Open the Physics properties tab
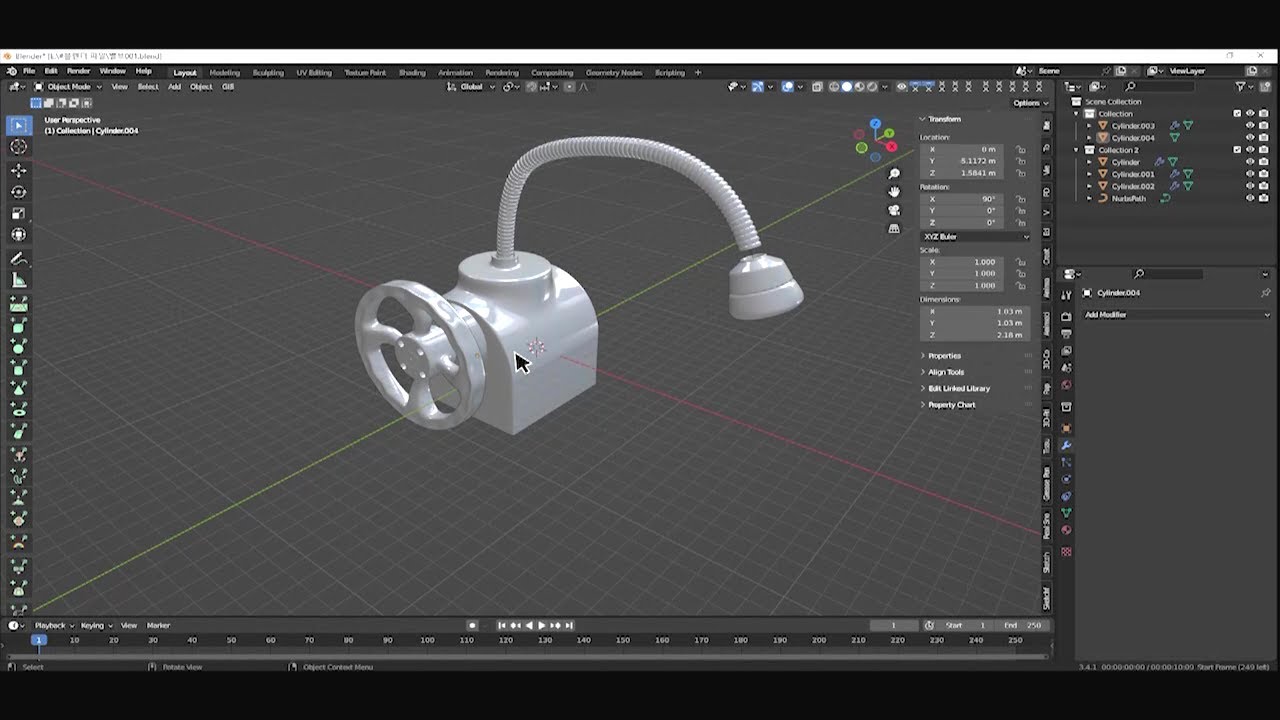The image size is (1280, 720). click(1066, 479)
